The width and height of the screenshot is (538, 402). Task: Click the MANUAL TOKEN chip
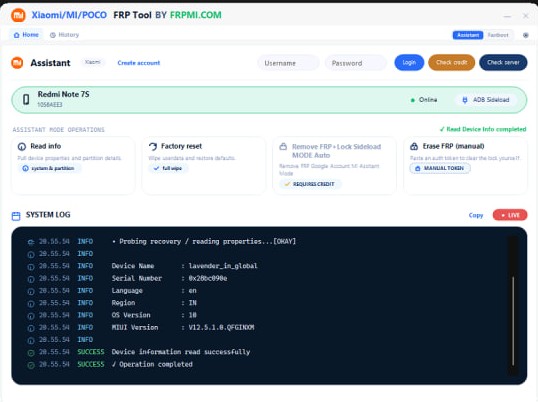tap(440, 168)
